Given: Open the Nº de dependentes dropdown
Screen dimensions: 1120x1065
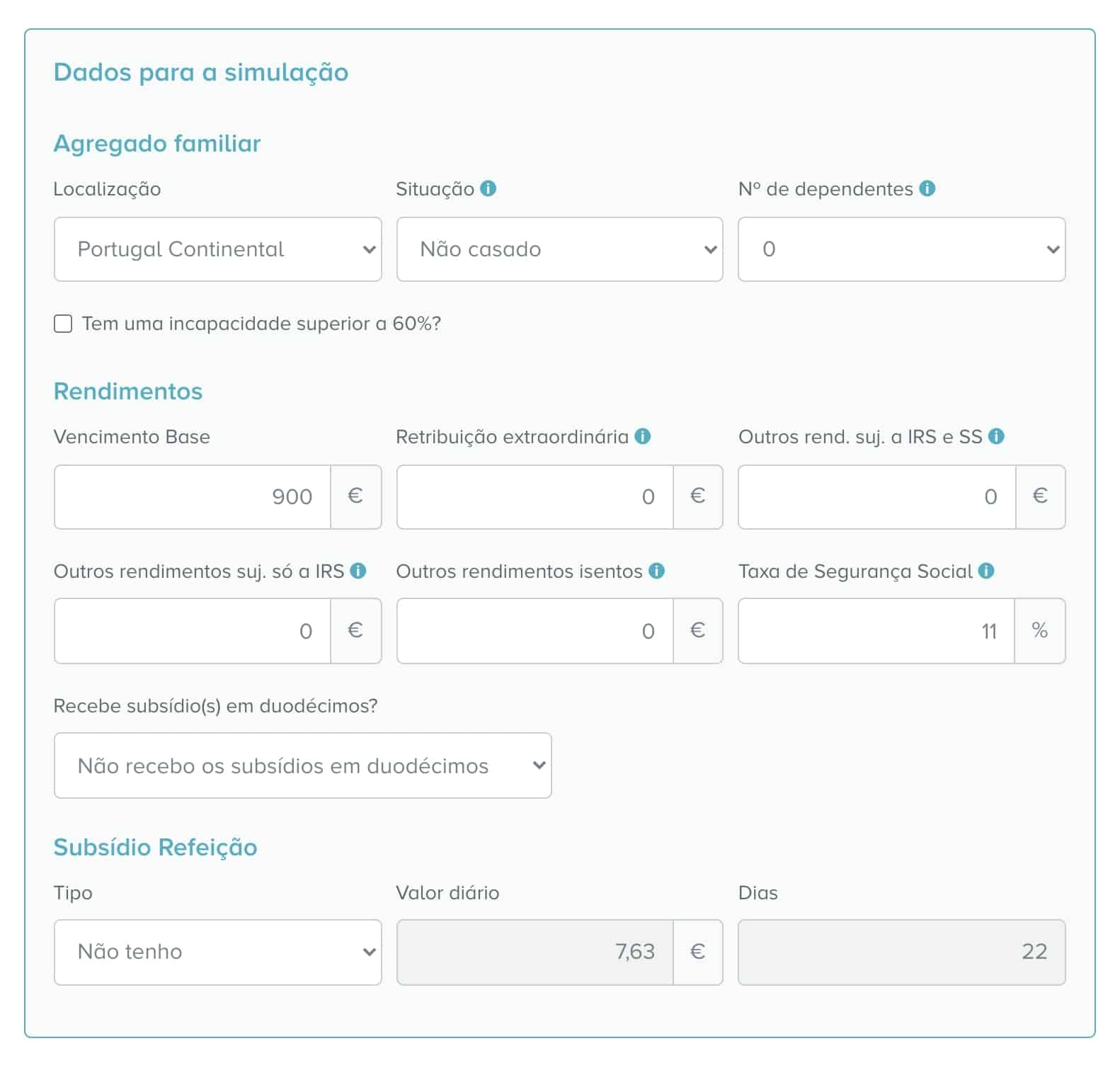Looking at the screenshot, I should (x=901, y=249).
